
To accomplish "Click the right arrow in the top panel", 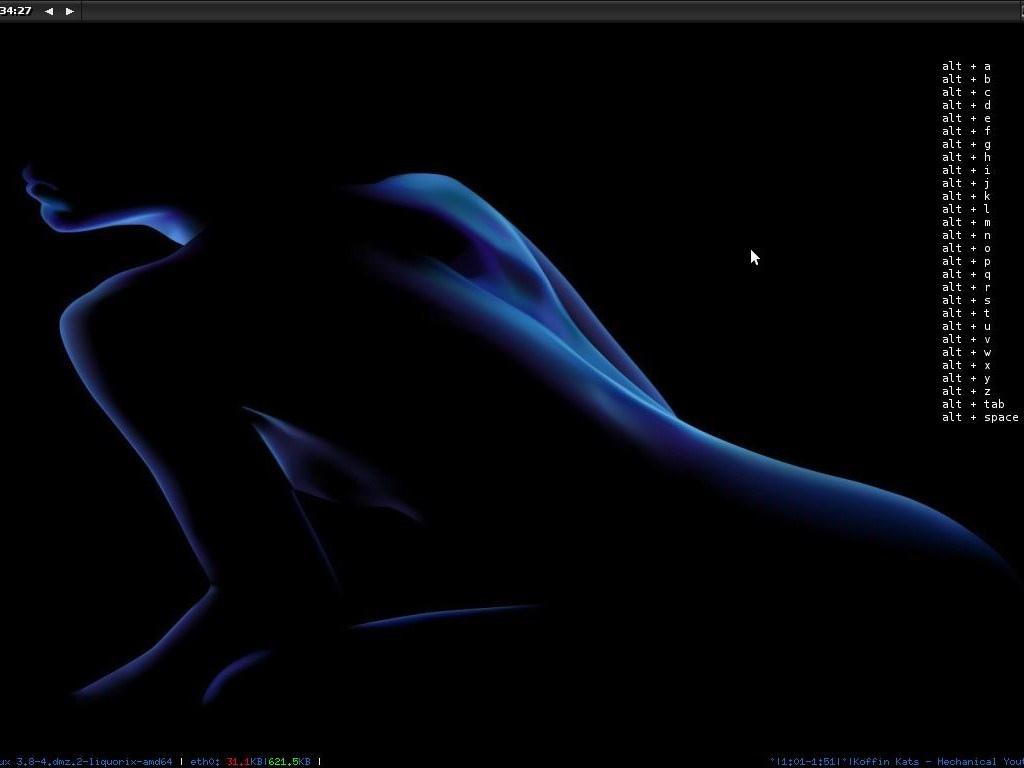I will [x=69, y=11].
